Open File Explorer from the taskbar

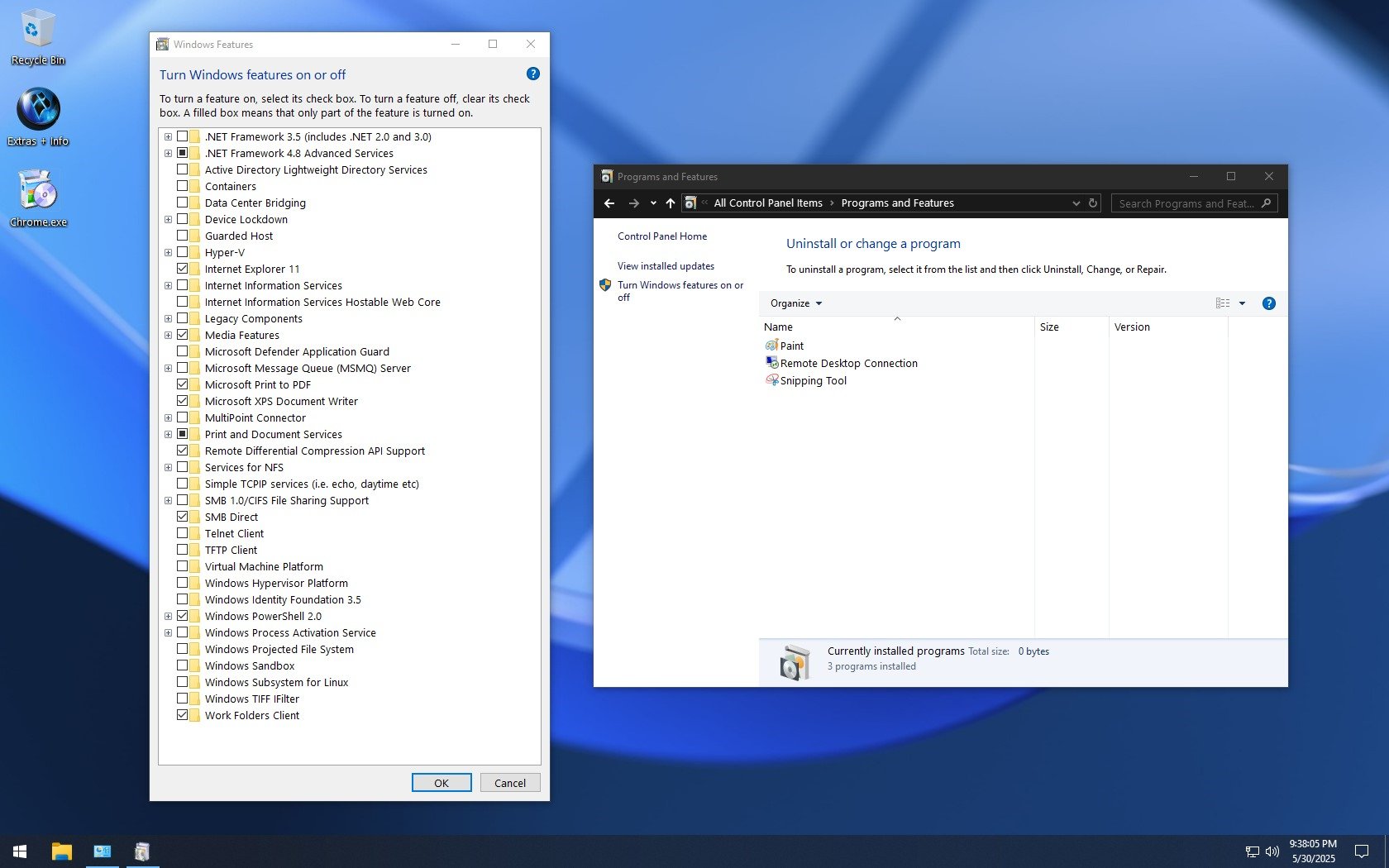coord(62,851)
